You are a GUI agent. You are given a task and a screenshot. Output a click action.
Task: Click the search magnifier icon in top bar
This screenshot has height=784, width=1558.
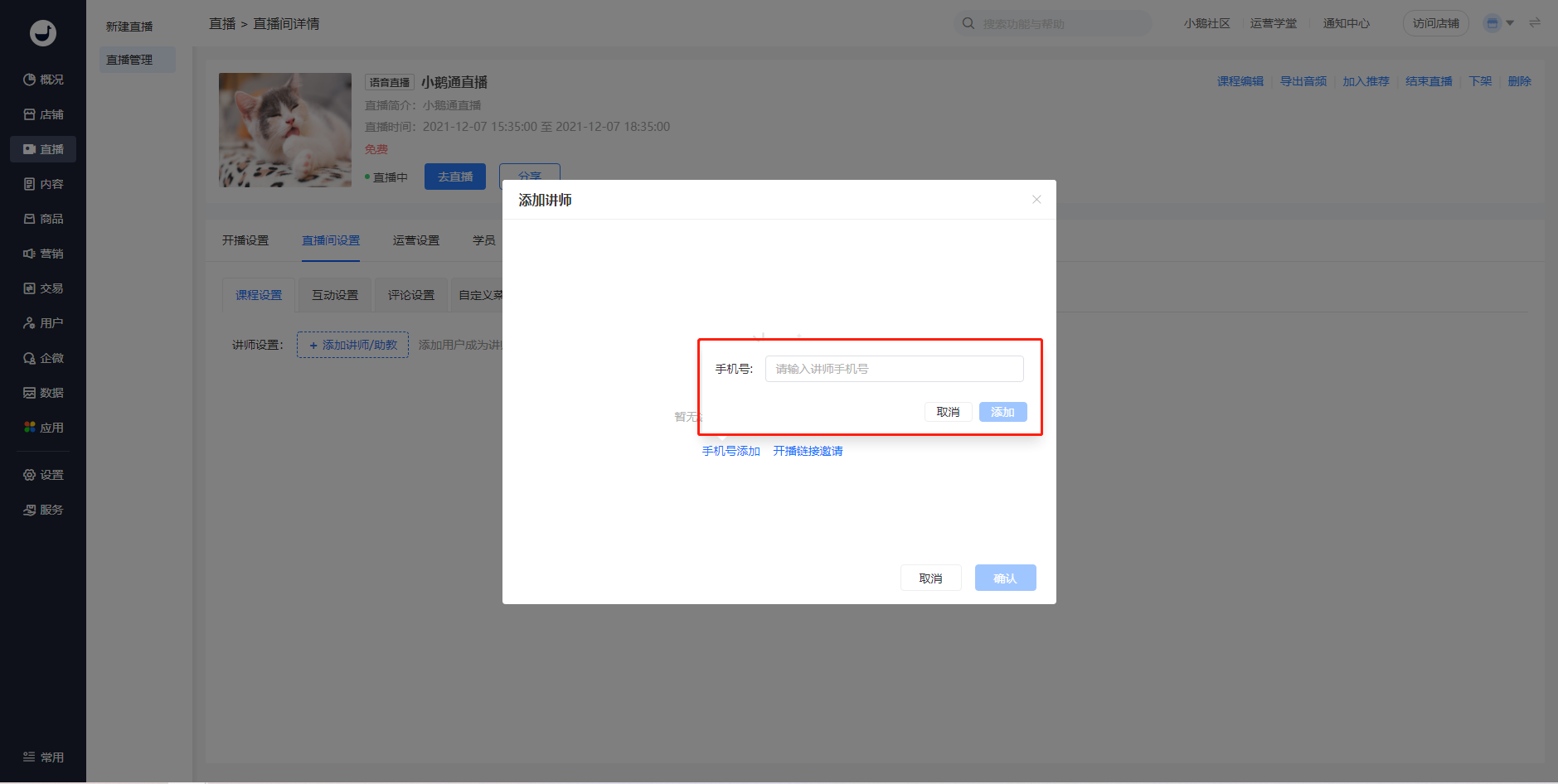pyautogui.click(x=968, y=23)
